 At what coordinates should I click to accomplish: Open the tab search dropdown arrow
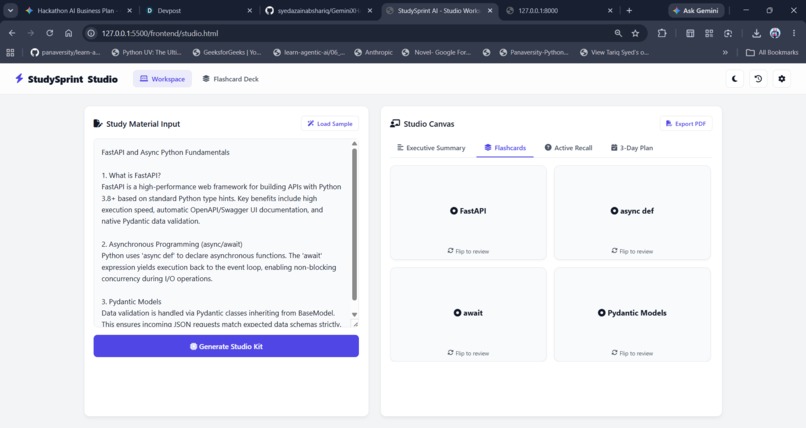[10, 10]
